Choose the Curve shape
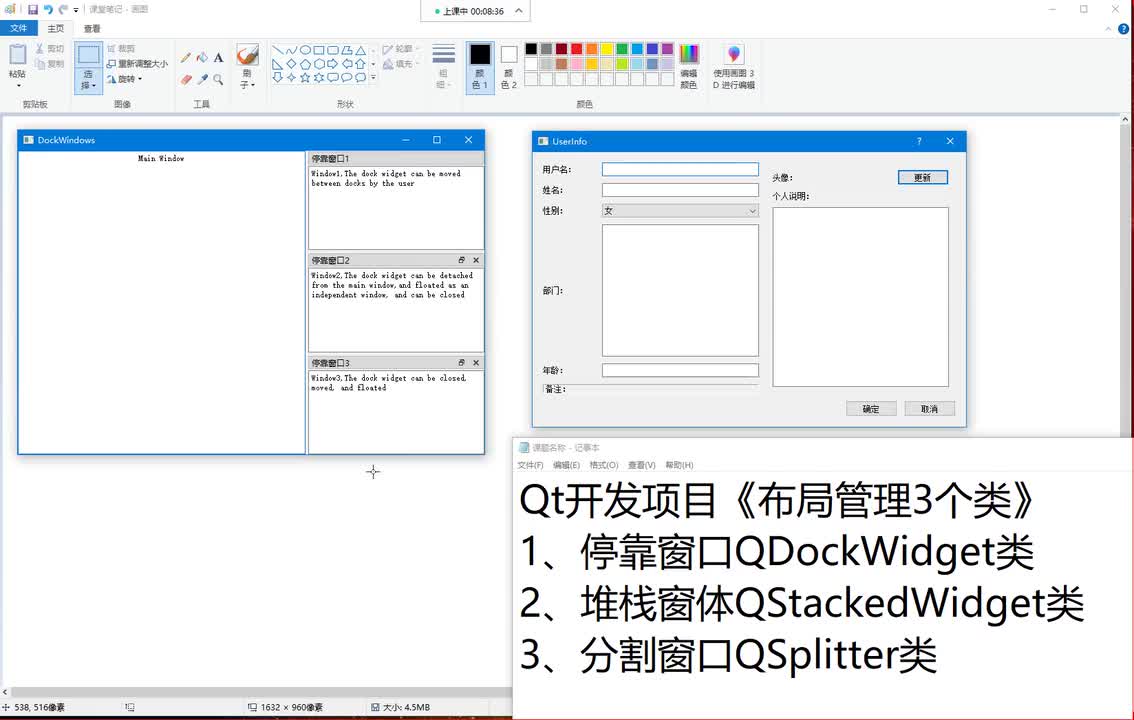Screen dimensions: 1134x720 pos(291,51)
